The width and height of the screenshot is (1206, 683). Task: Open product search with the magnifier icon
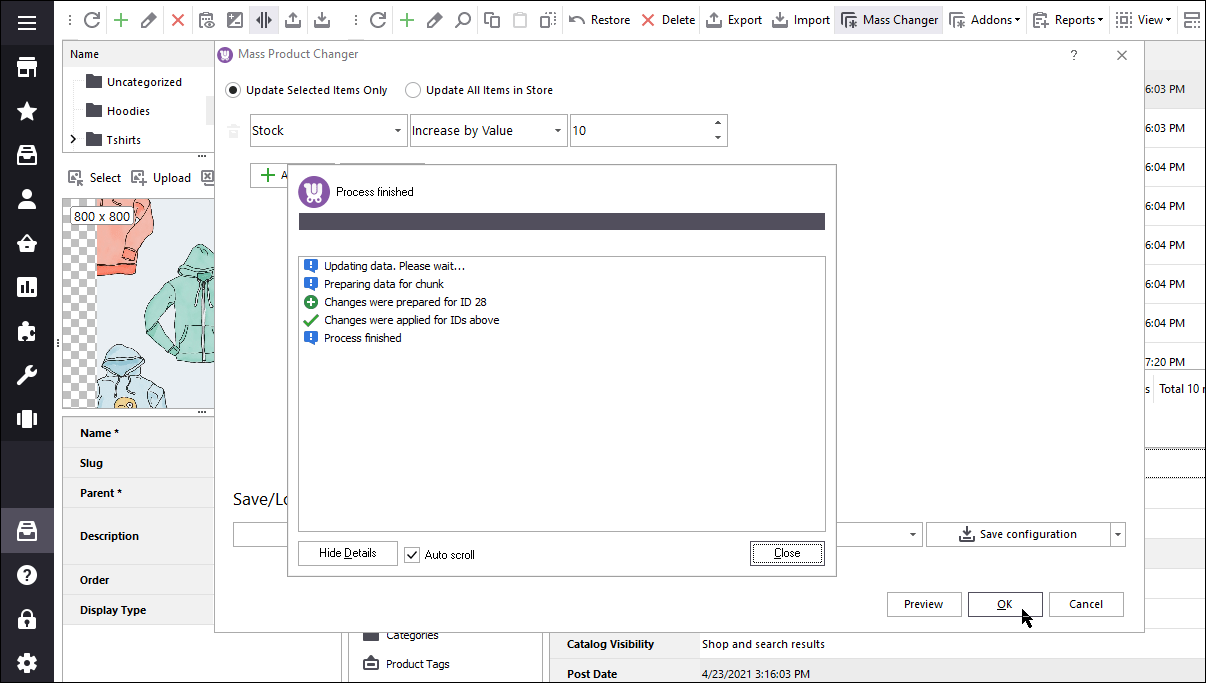coord(463,19)
